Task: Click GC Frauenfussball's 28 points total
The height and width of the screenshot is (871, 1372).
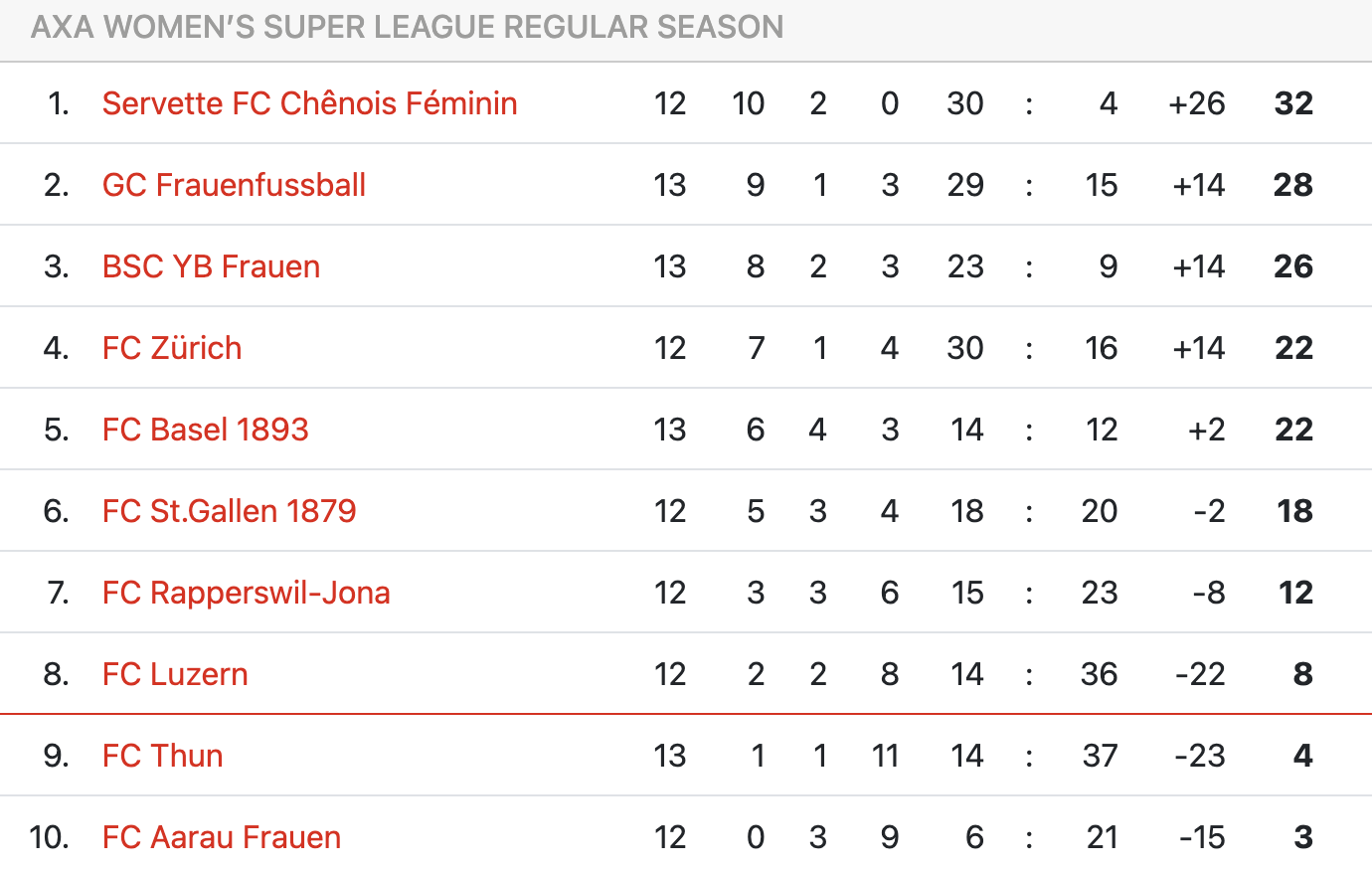Action: coord(1292,185)
